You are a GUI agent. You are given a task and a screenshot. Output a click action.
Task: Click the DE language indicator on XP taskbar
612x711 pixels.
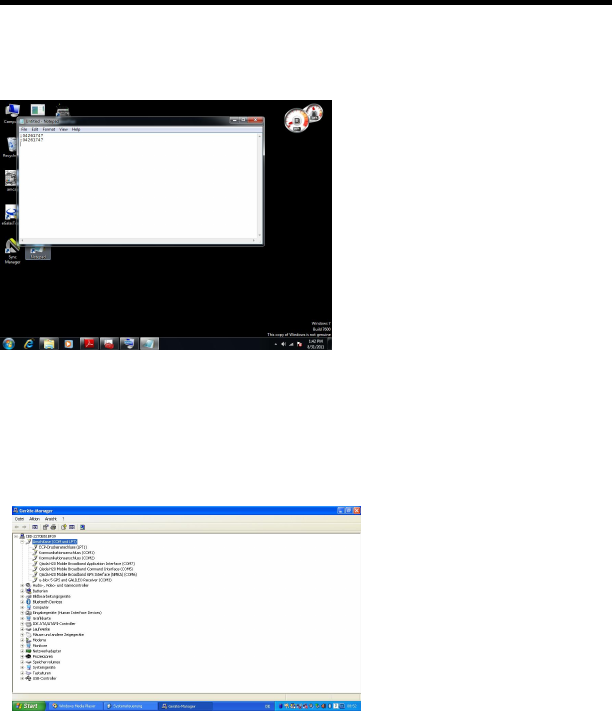click(x=267, y=706)
